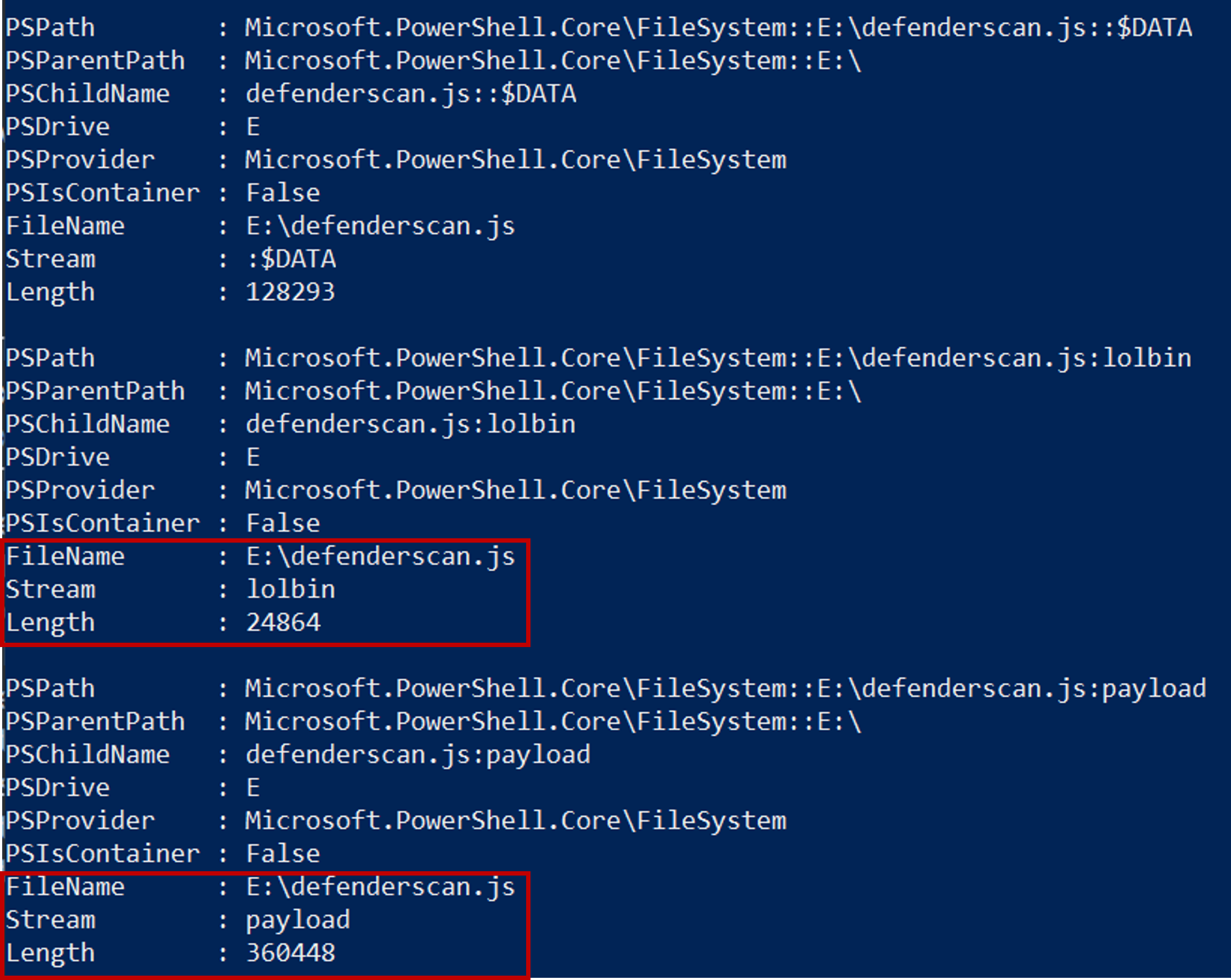
Task: Click PSChildName value defenderscan.js:lolbin
Action: [410, 424]
